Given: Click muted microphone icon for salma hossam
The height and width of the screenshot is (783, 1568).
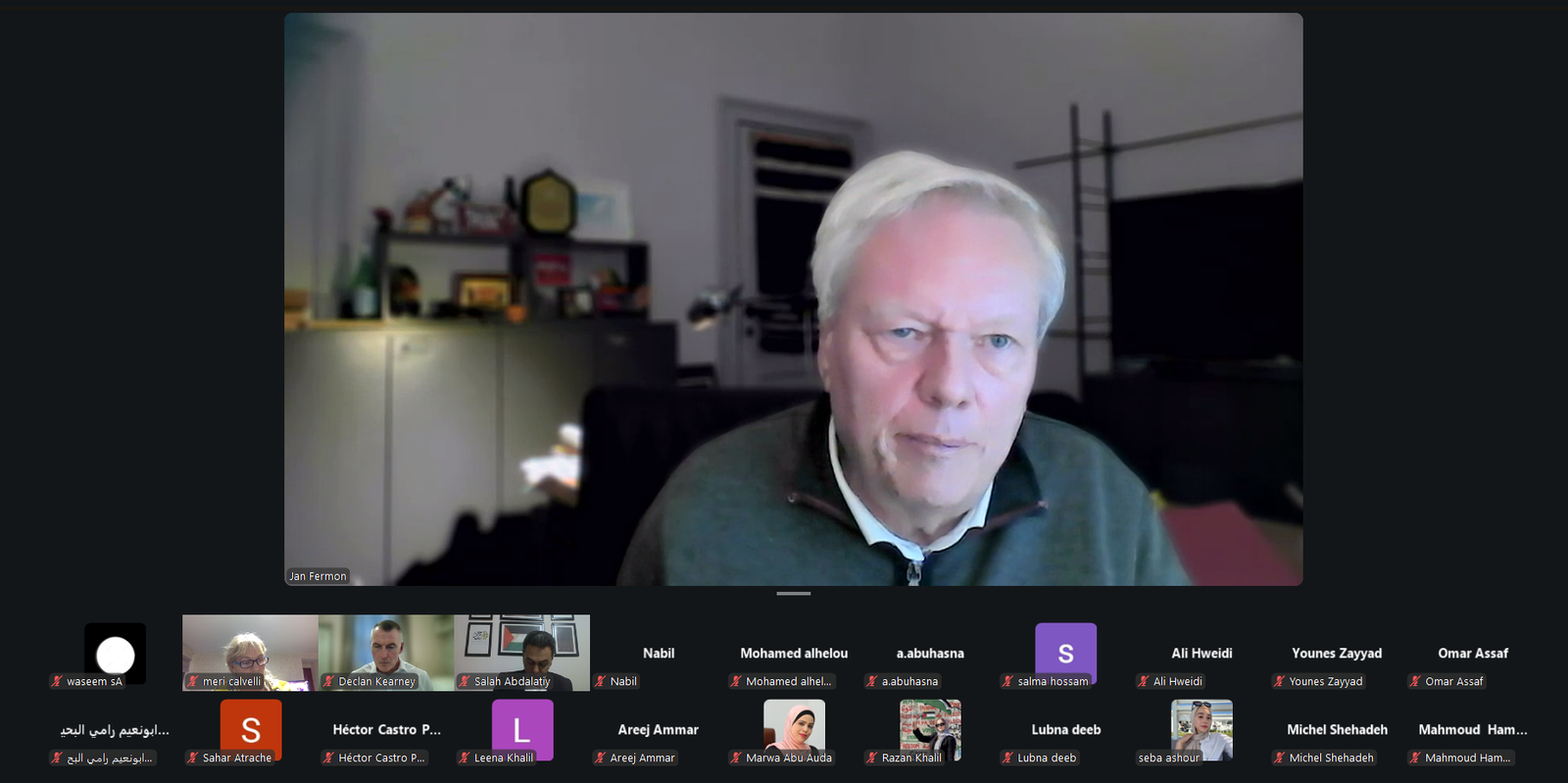Looking at the screenshot, I should [x=1007, y=681].
